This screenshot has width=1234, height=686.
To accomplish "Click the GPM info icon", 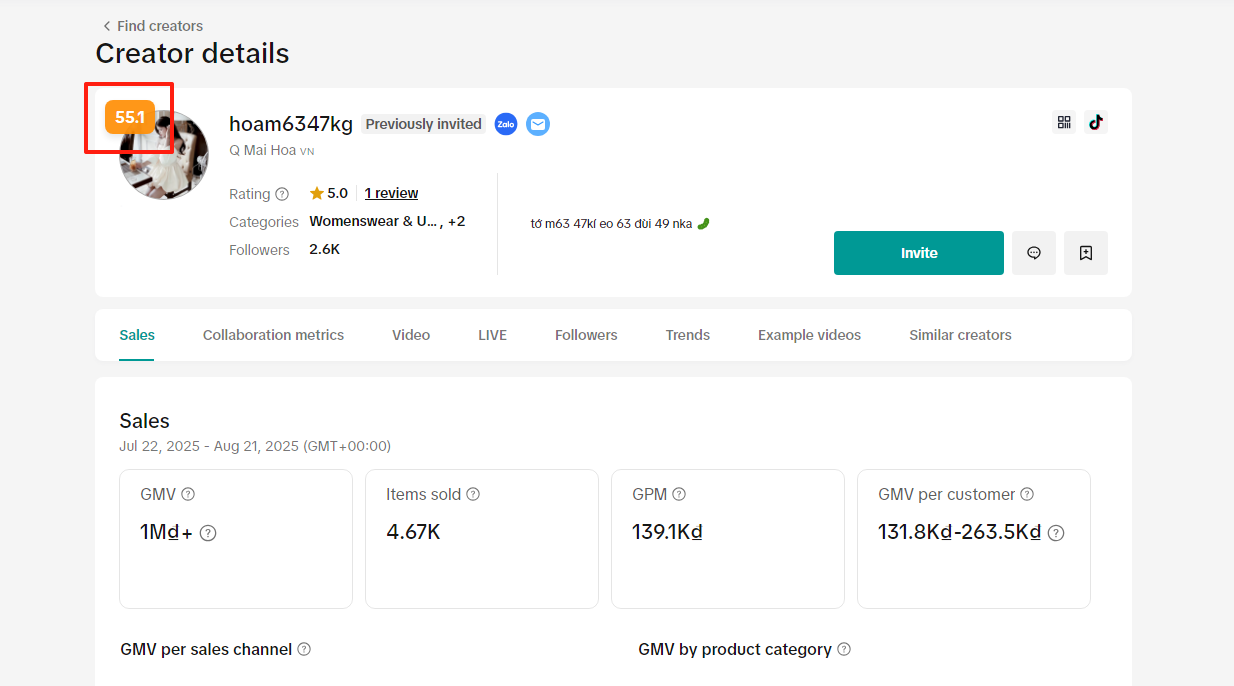I will click(x=679, y=494).
